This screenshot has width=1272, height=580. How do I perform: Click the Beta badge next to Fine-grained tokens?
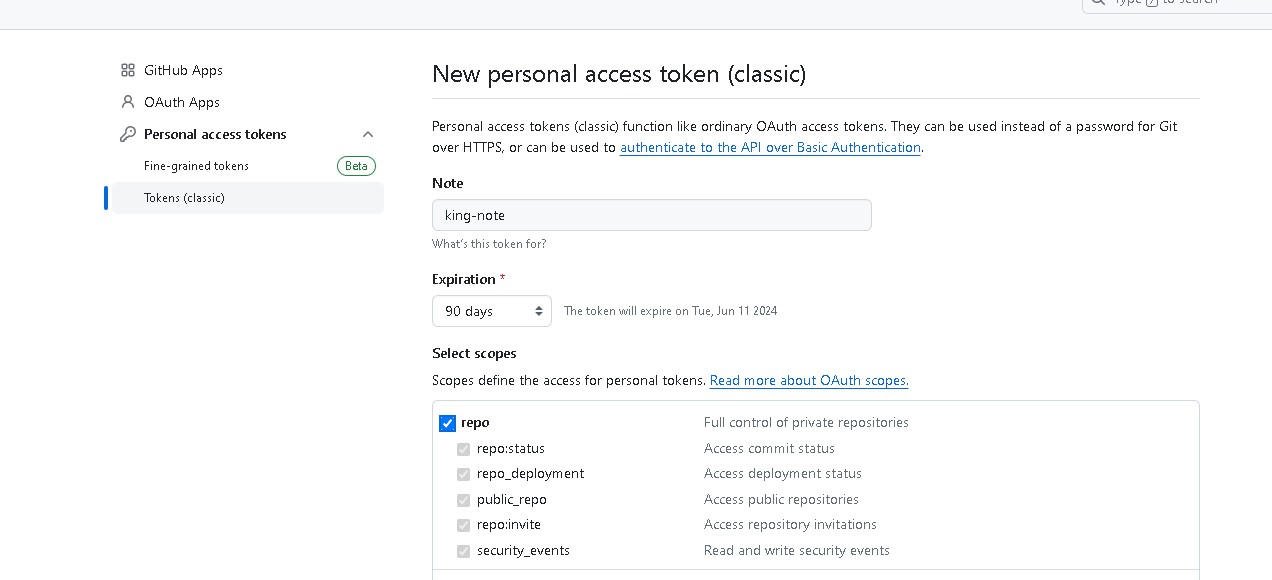[356, 166]
